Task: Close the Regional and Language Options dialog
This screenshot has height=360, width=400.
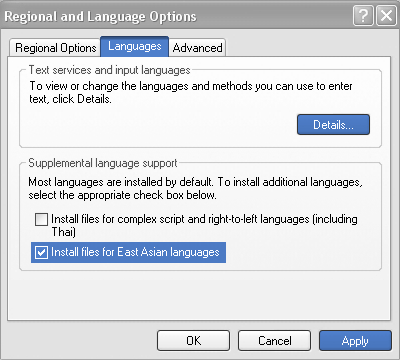Action: pos(386,16)
